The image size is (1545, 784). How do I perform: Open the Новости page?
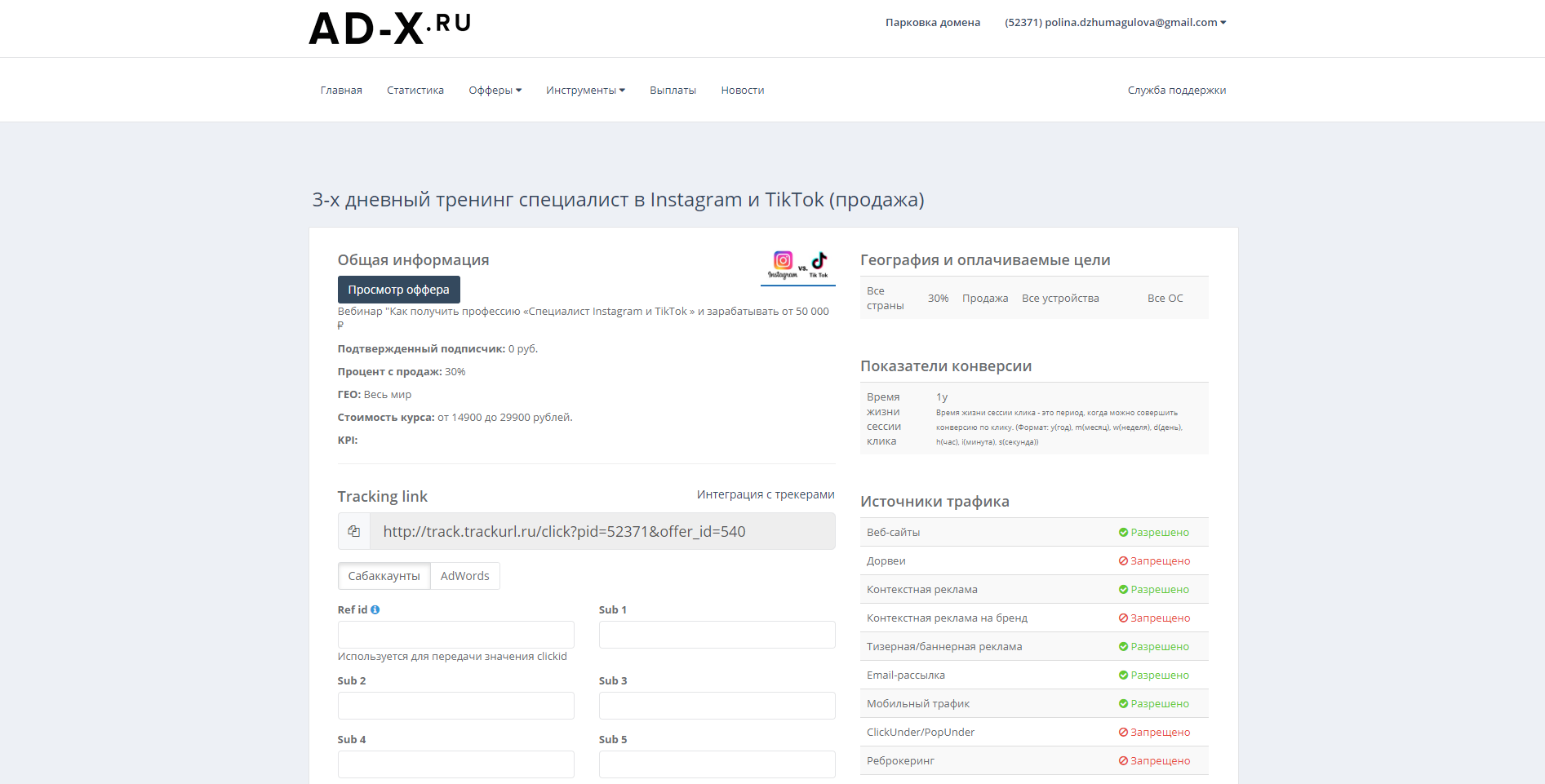[743, 90]
